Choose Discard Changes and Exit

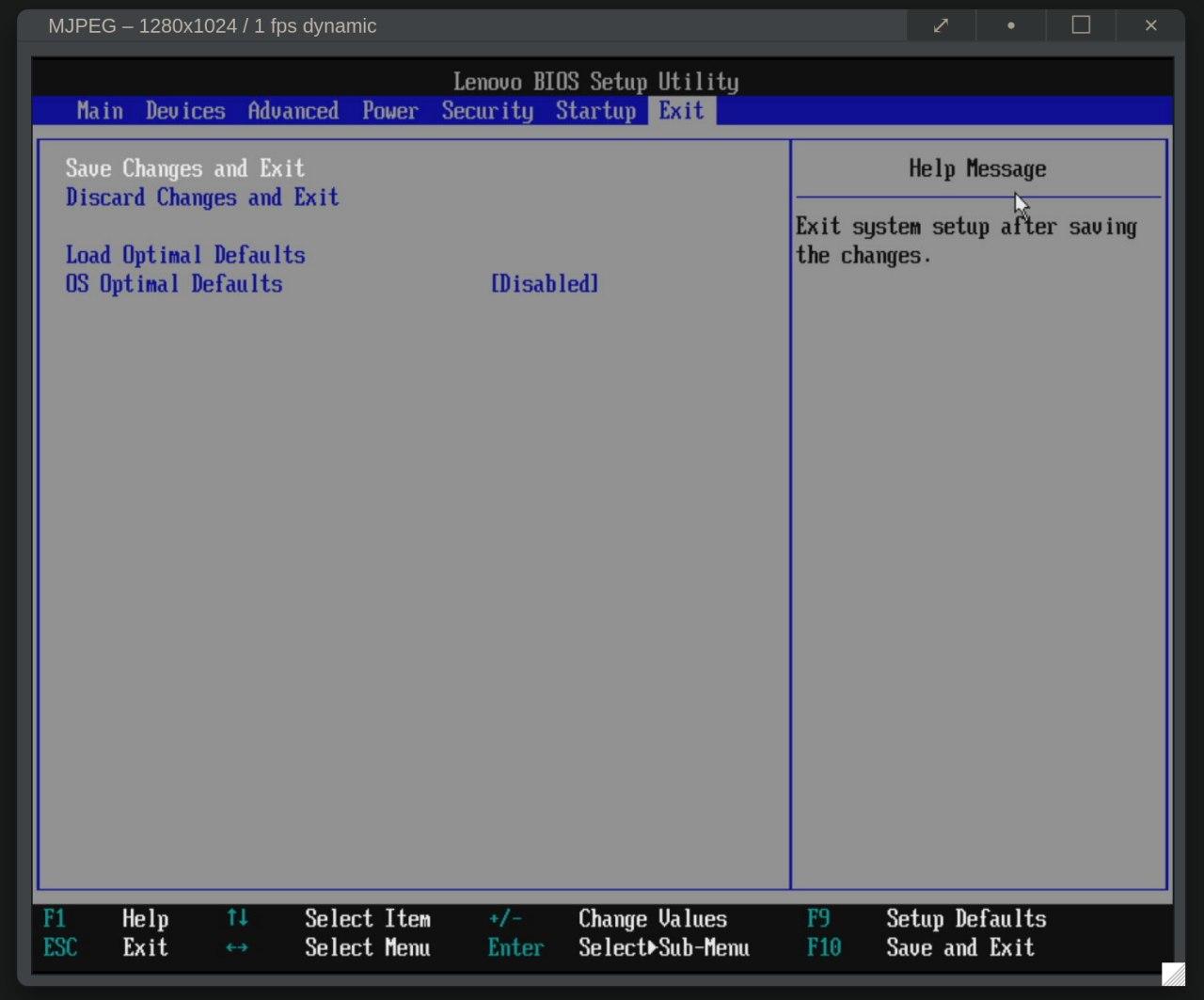202,198
